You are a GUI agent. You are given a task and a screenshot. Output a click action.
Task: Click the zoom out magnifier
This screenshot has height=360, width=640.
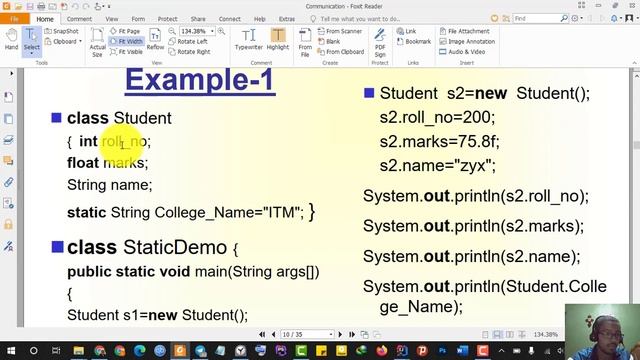point(172,31)
